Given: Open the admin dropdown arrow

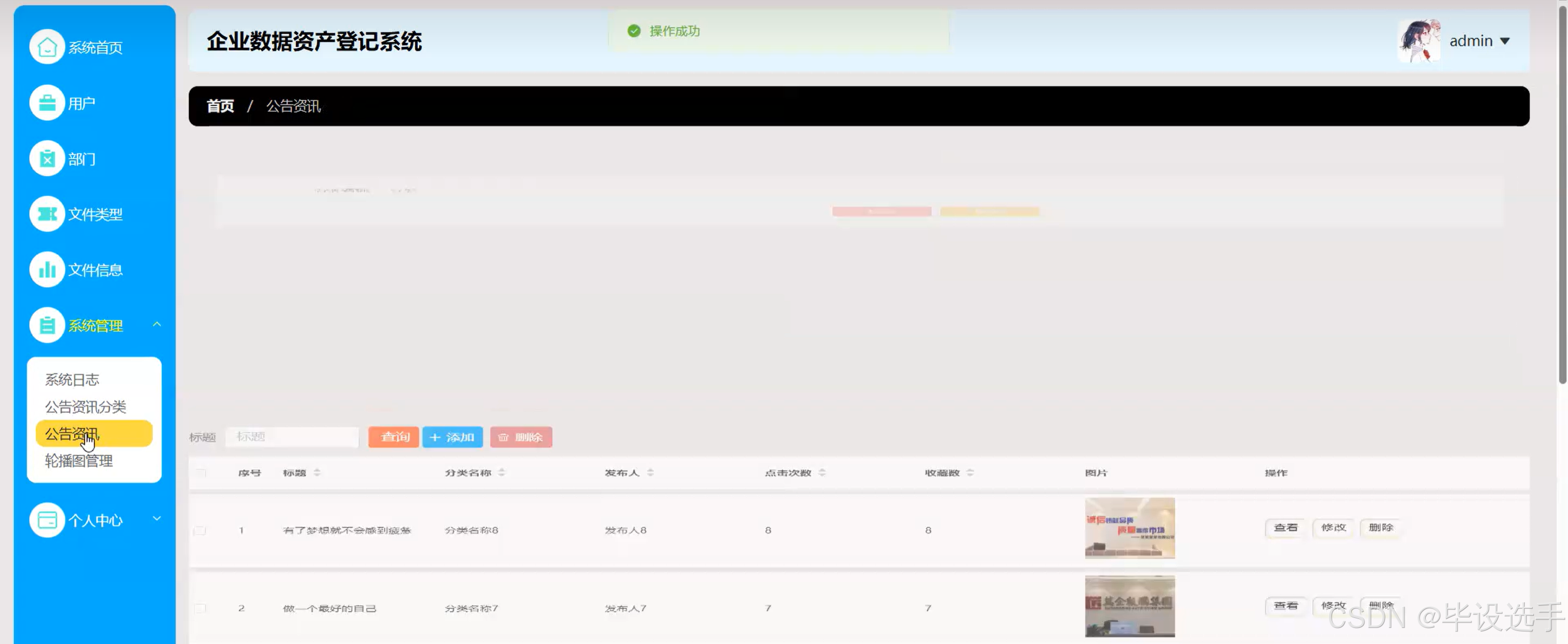Looking at the screenshot, I should click(x=1505, y=41).
